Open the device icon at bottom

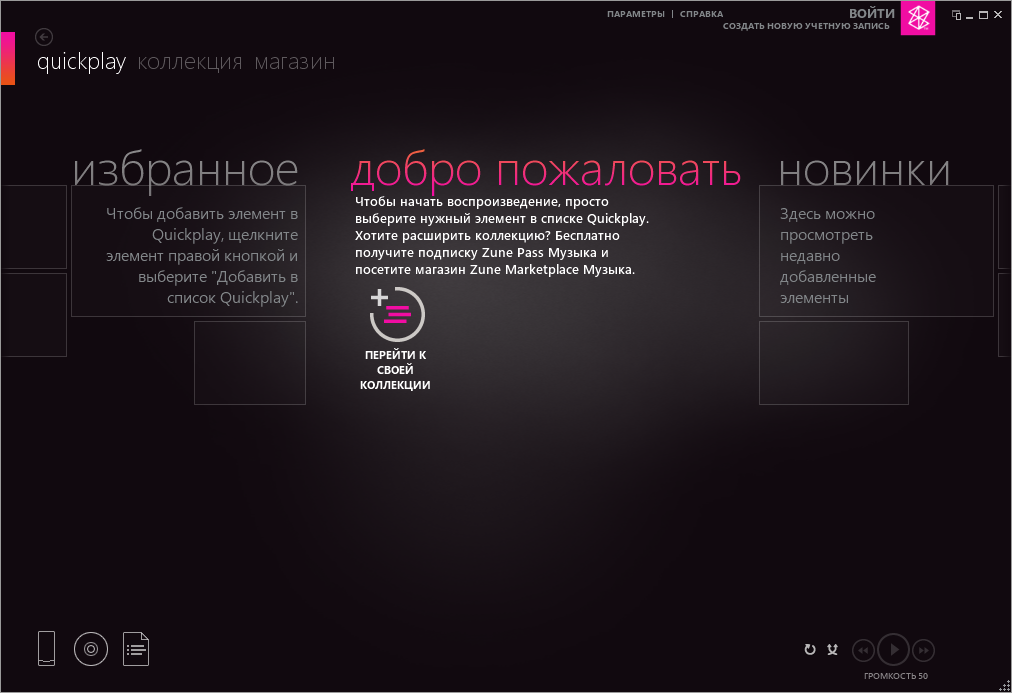click(x=46, y=648)
